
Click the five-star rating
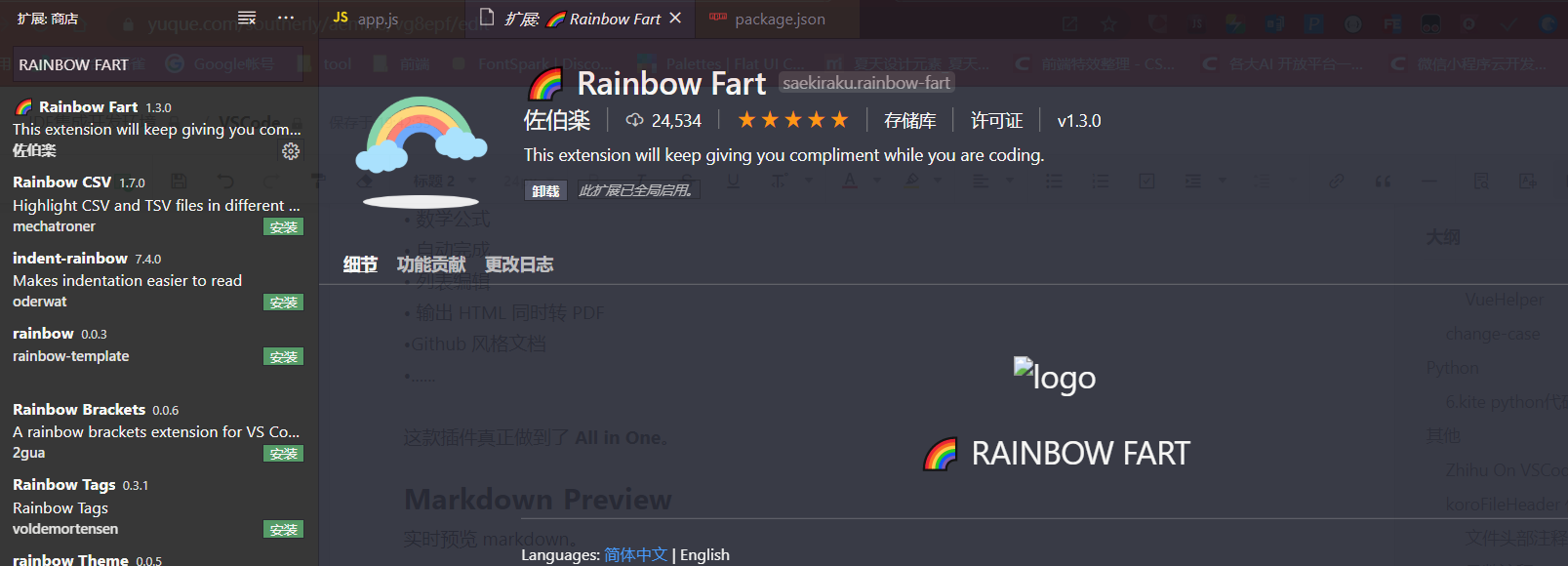tap(793, 120)
